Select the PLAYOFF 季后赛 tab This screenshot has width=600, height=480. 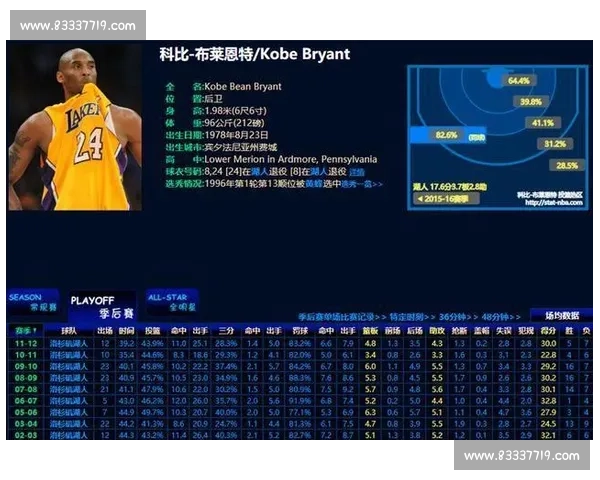tap(97, 306)
